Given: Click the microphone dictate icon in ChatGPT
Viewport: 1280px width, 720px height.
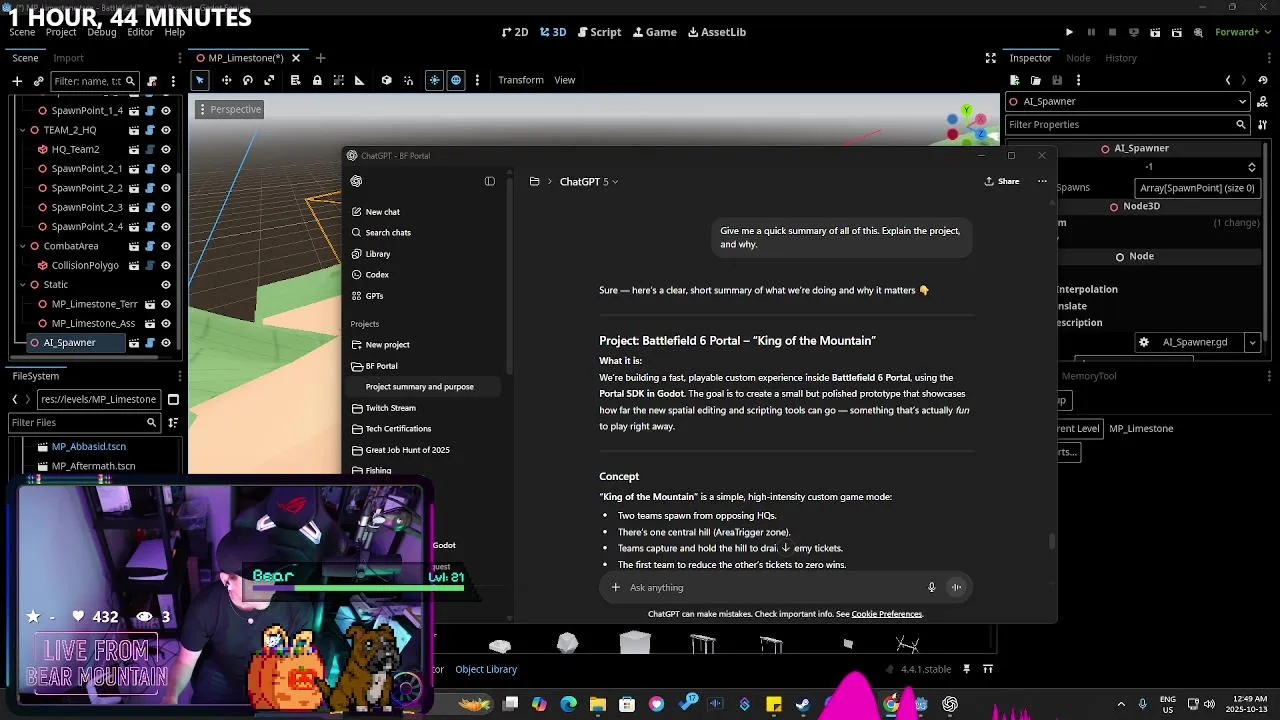Looking at the screenshot, I should click(x=931, y=588).
